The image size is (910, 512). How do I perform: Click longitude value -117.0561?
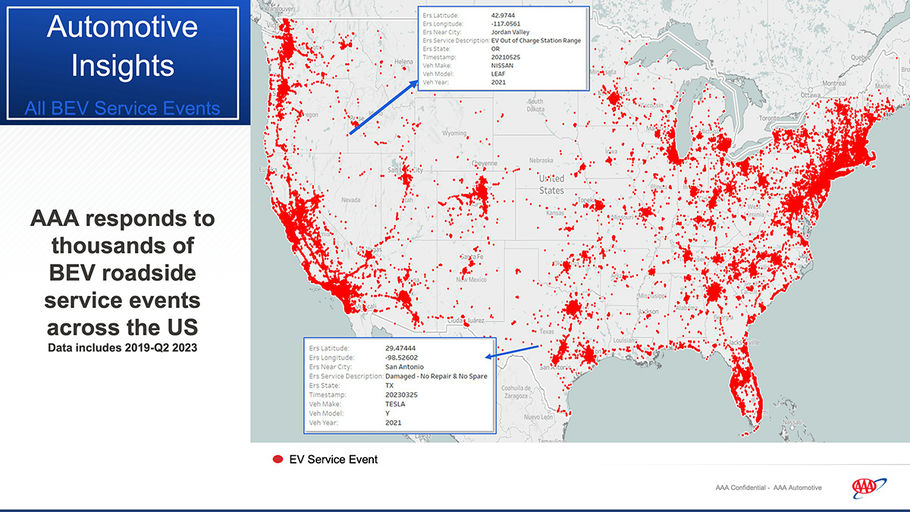505,24
